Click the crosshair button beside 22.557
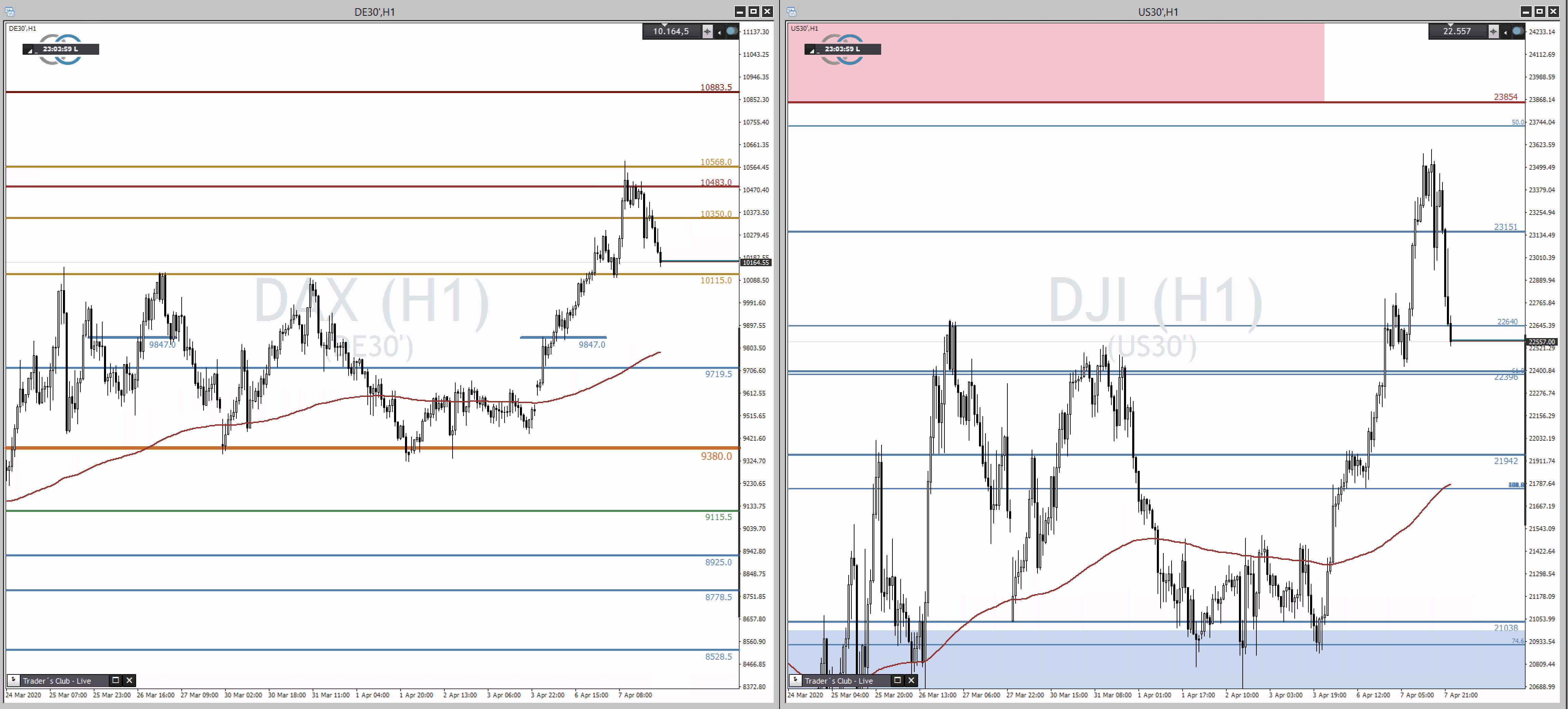Viewport: 1568px width, 709px height. (x=1493, y=32)
